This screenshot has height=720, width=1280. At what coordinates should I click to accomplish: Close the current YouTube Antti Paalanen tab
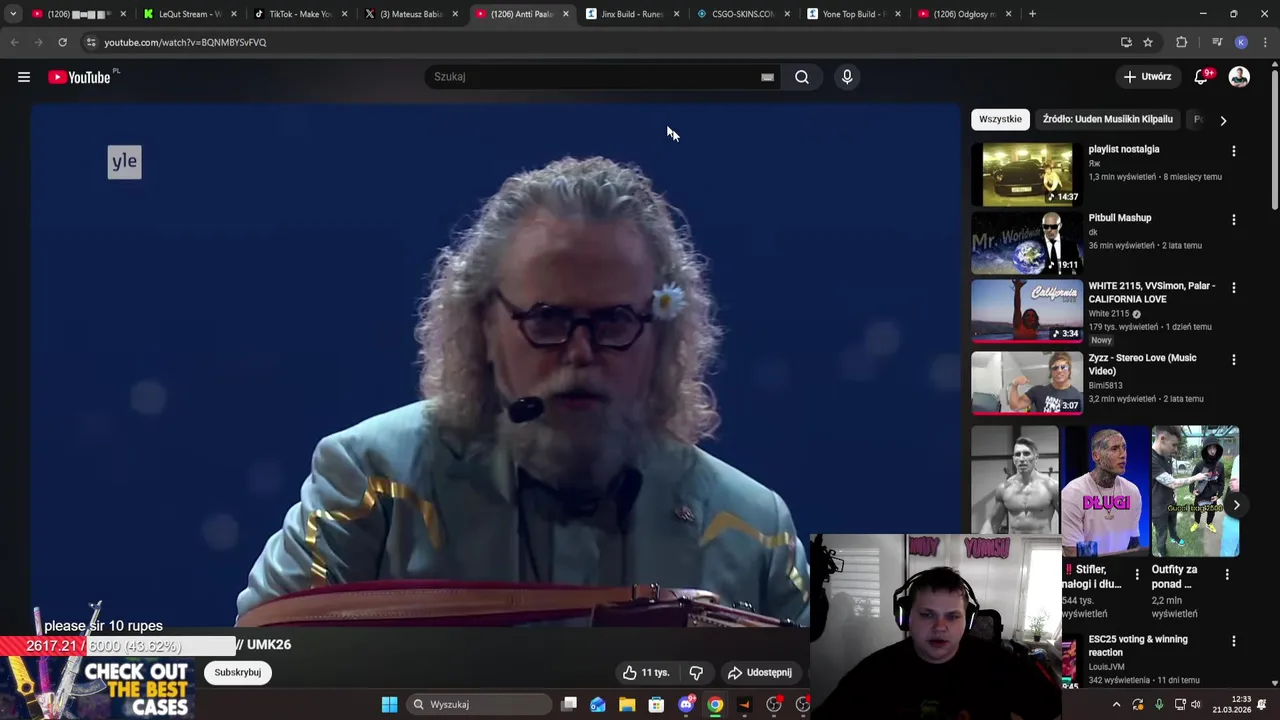click(x=565, y=14)
